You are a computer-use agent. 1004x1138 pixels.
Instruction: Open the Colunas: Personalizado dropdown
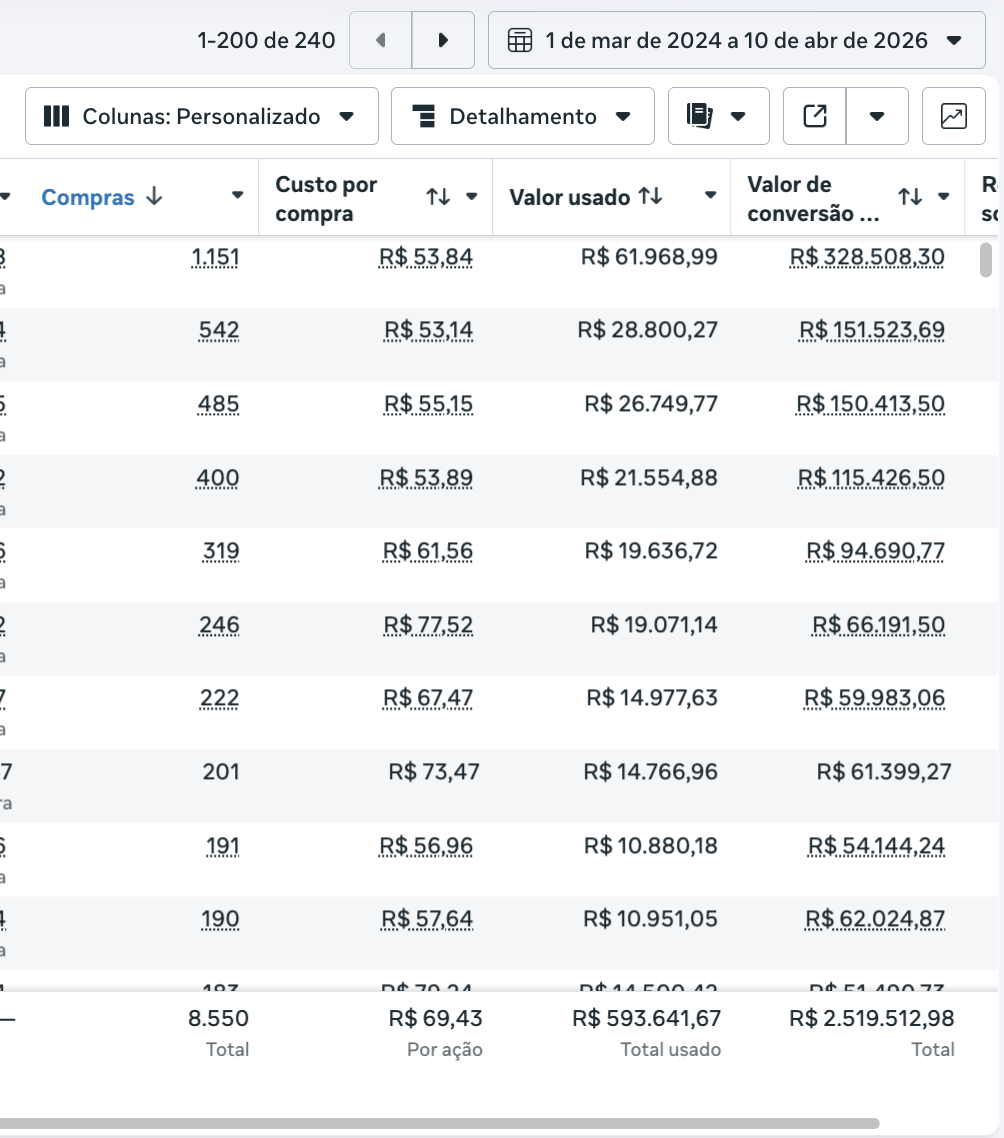click(x=201, y=117)
